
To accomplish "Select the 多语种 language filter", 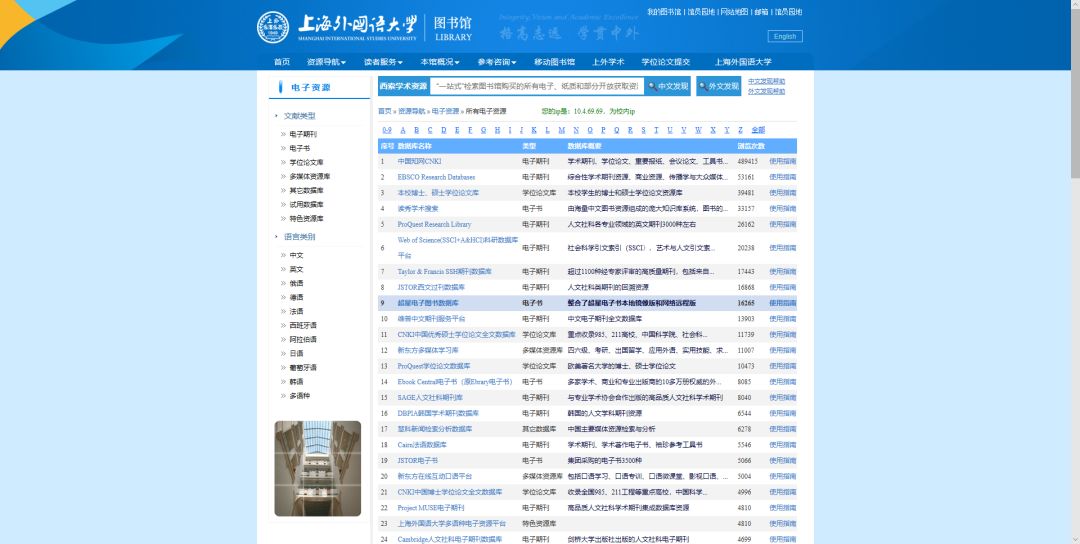I will click(300, 395).
